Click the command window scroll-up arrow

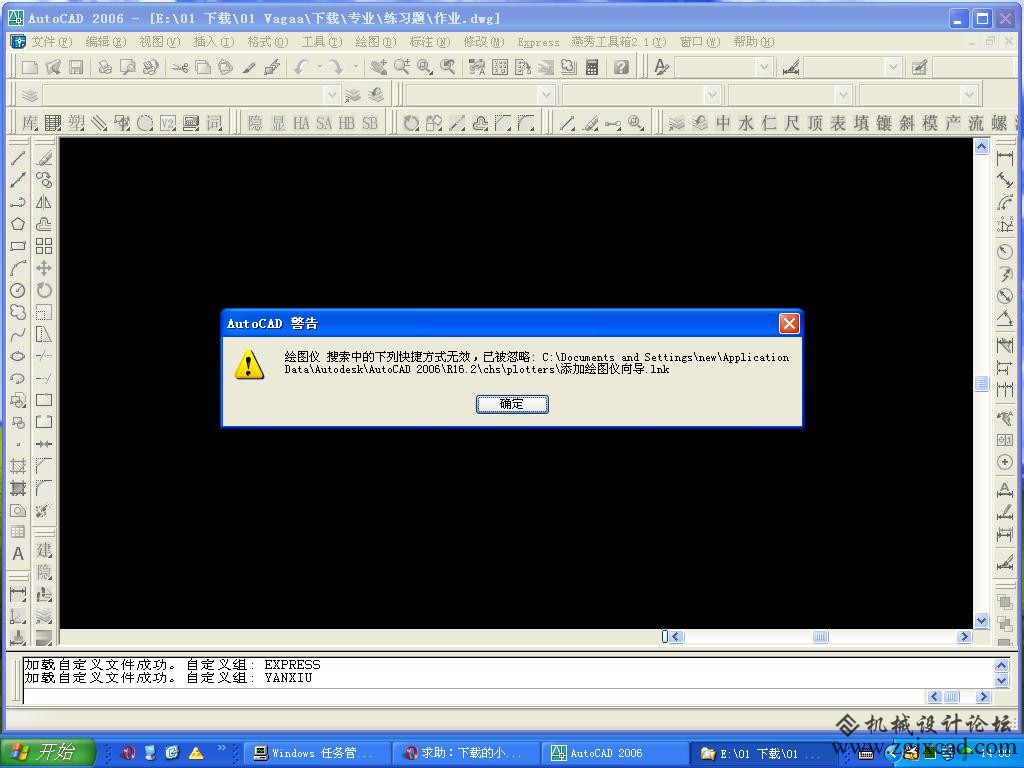pyautogui.click(x=1001, y=665)
